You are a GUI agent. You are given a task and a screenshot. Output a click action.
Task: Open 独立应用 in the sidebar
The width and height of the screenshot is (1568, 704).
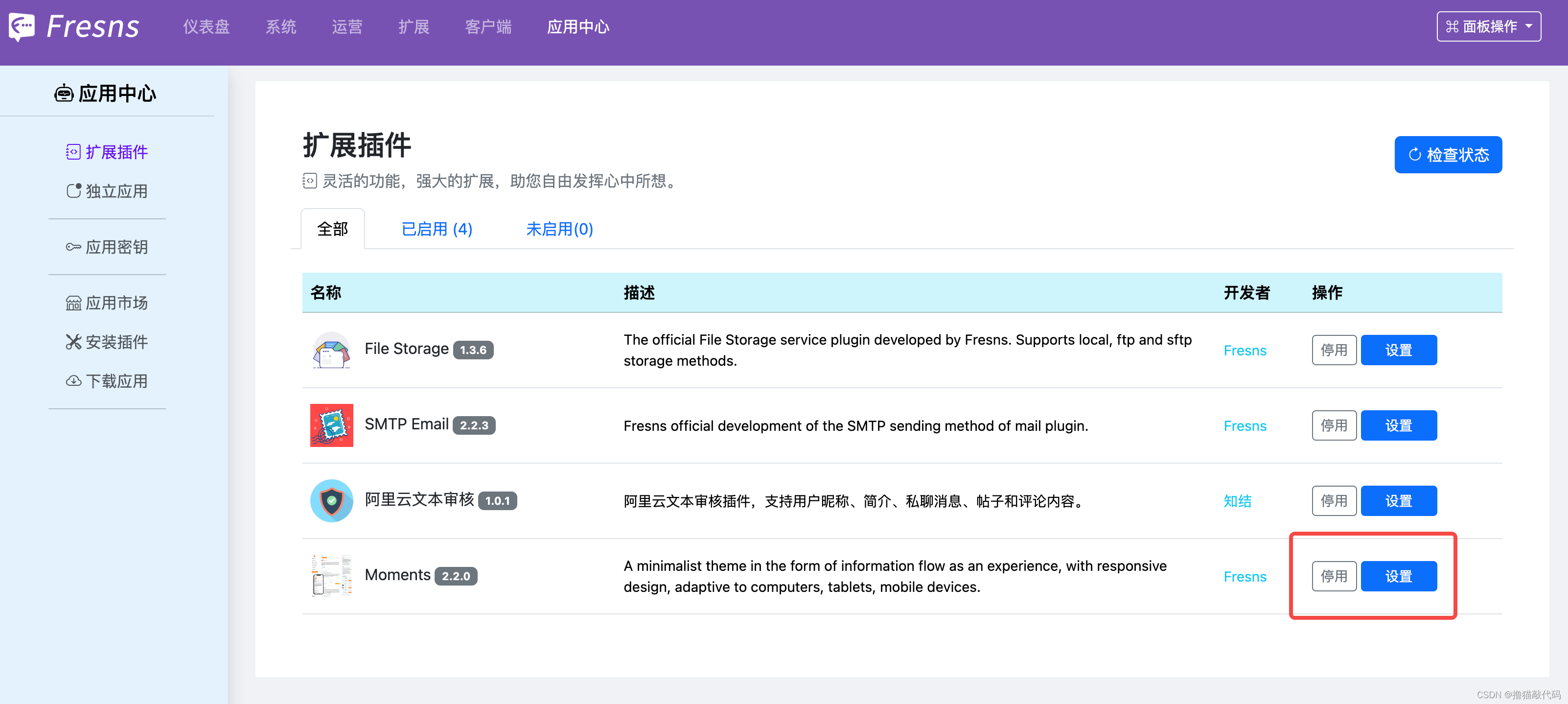(107, 191)
